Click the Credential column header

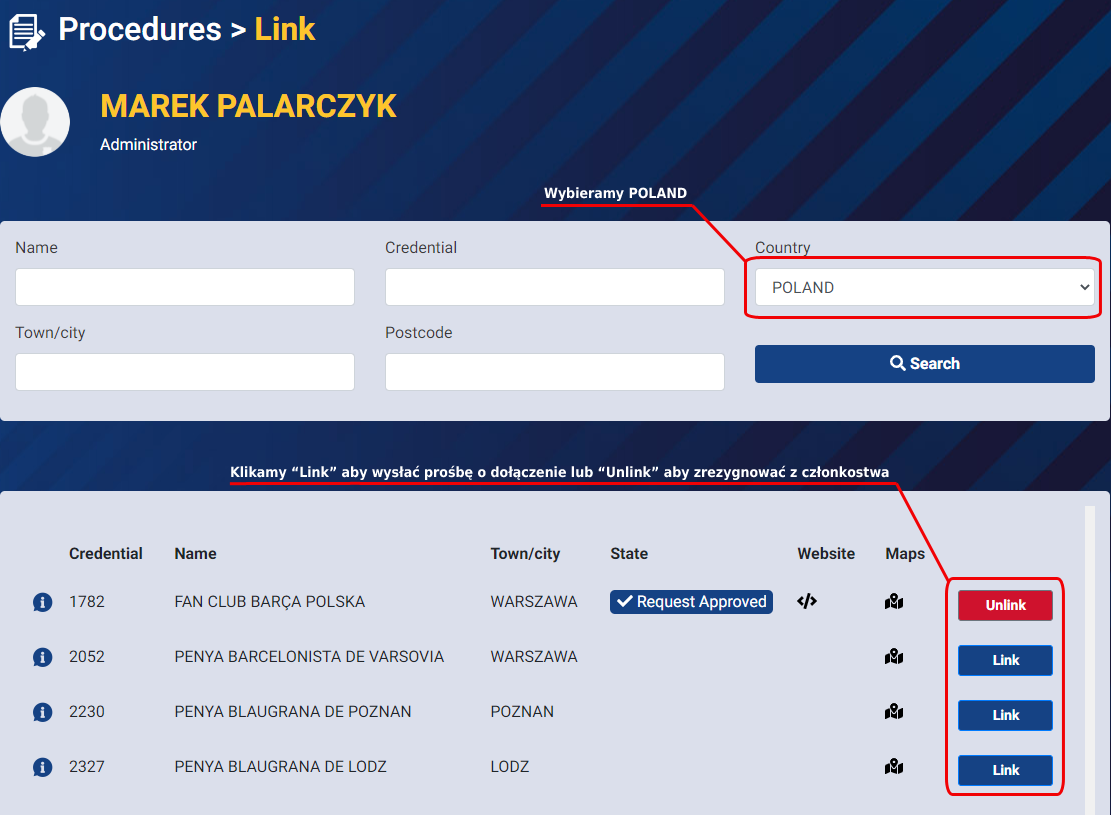pyautogui.click(x=106, y=553)
